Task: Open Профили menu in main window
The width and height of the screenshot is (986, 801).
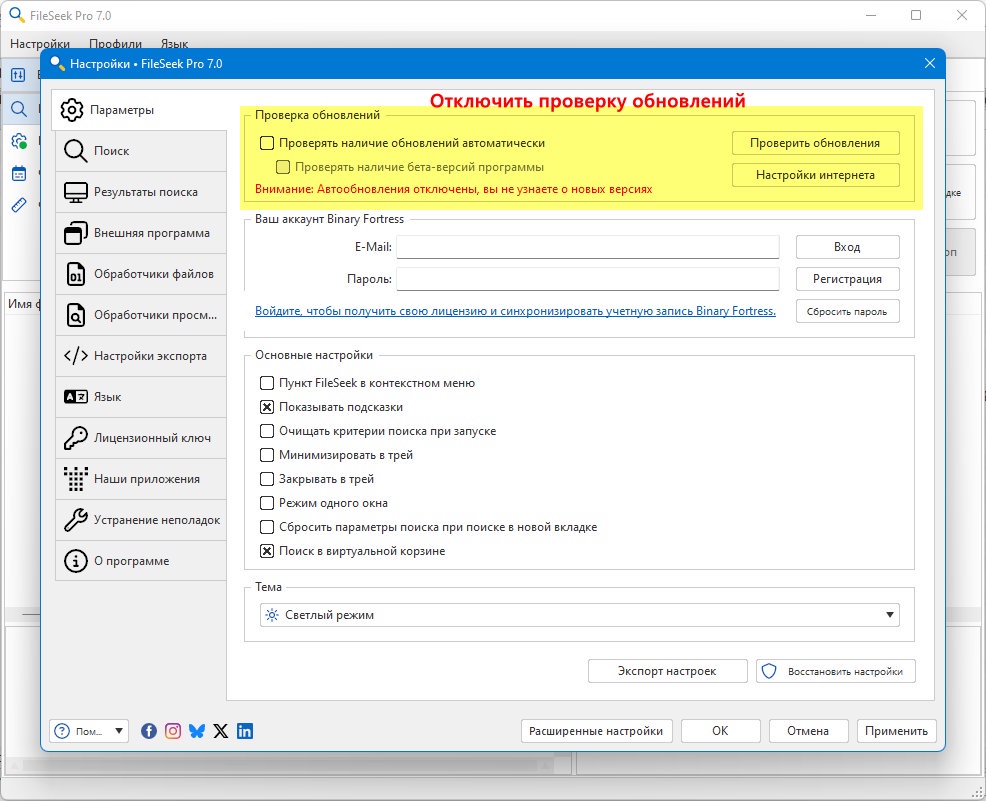Action: pos(115,43)
